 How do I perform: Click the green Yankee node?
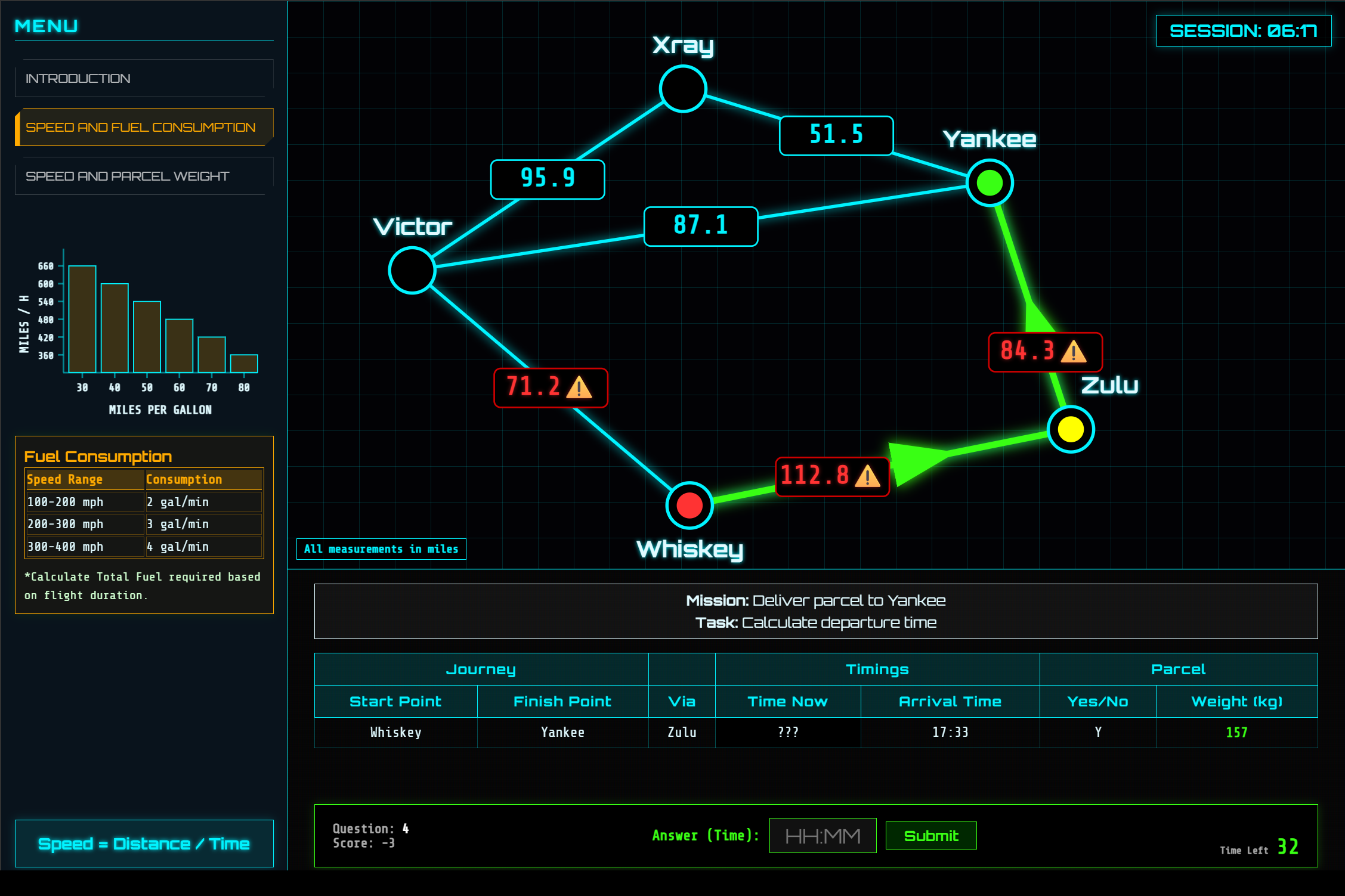point(990,182)
